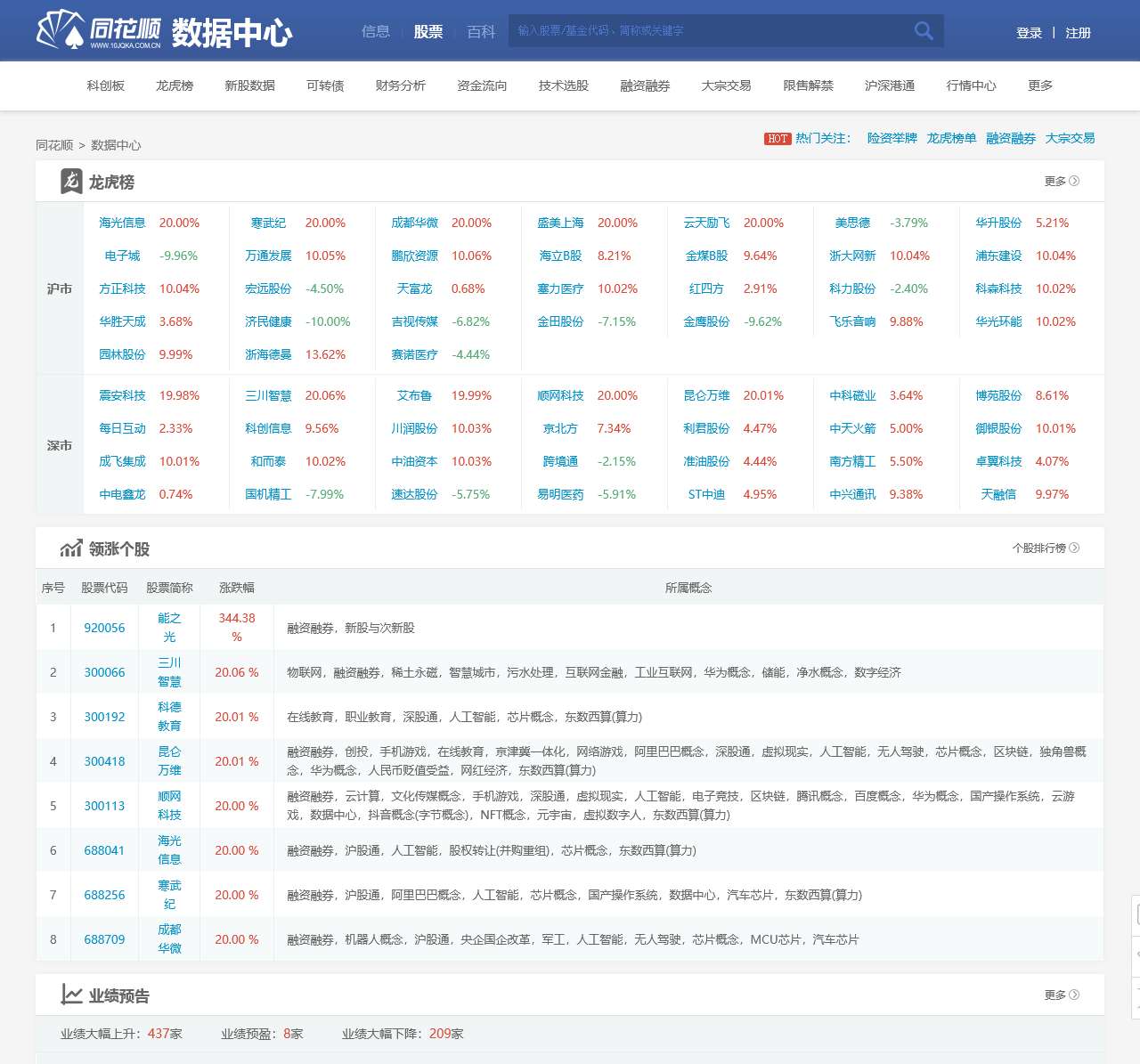Click the 同花顺 logo icon
The height and width of the screenshot is (1064, 1140).
click(x=62, y=29)
